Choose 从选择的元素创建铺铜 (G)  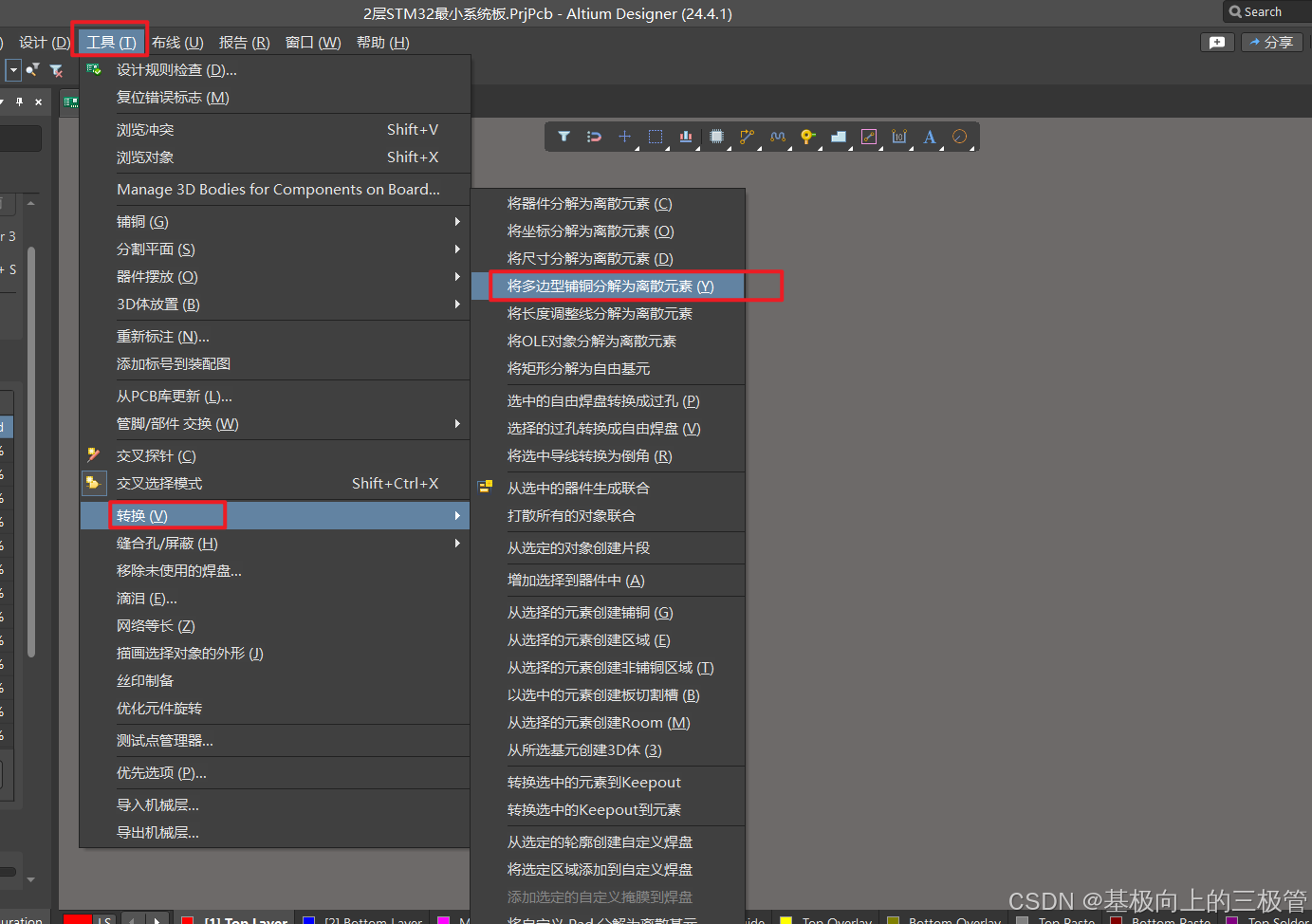point(608,612)
